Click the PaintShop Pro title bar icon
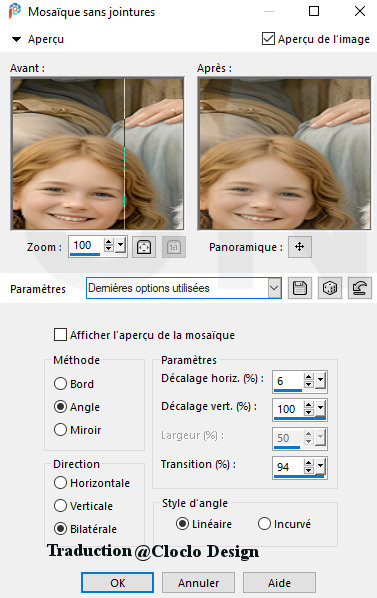 [15, 11]
